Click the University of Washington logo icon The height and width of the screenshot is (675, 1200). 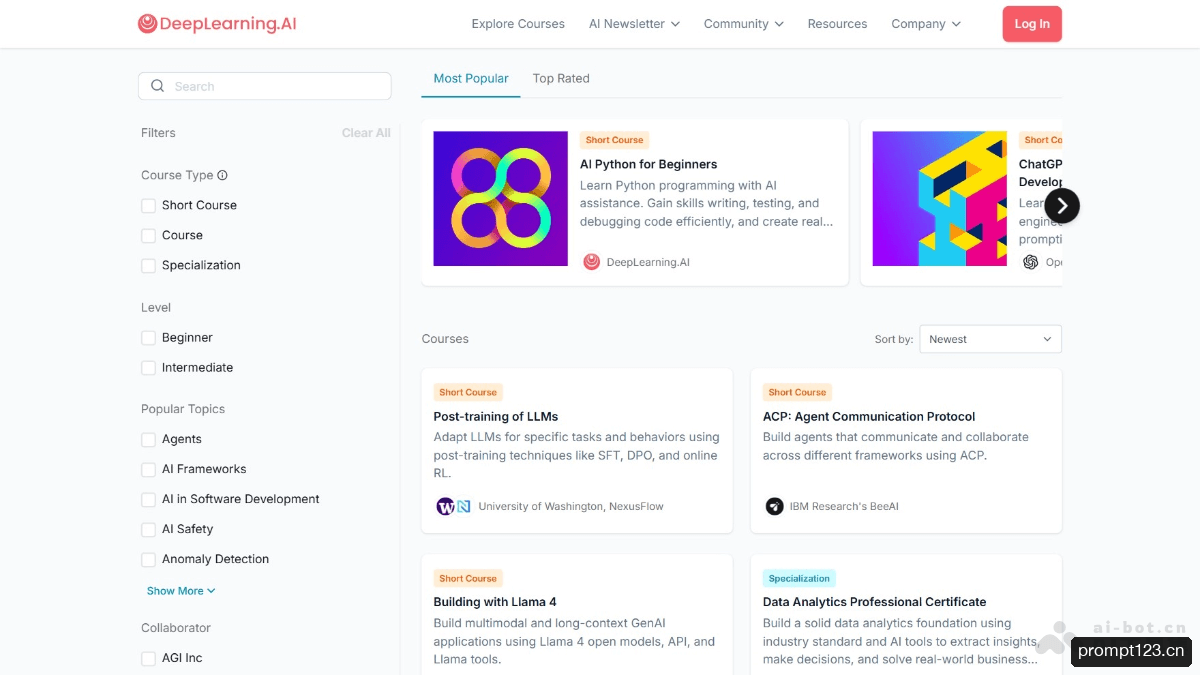[445, 506]
